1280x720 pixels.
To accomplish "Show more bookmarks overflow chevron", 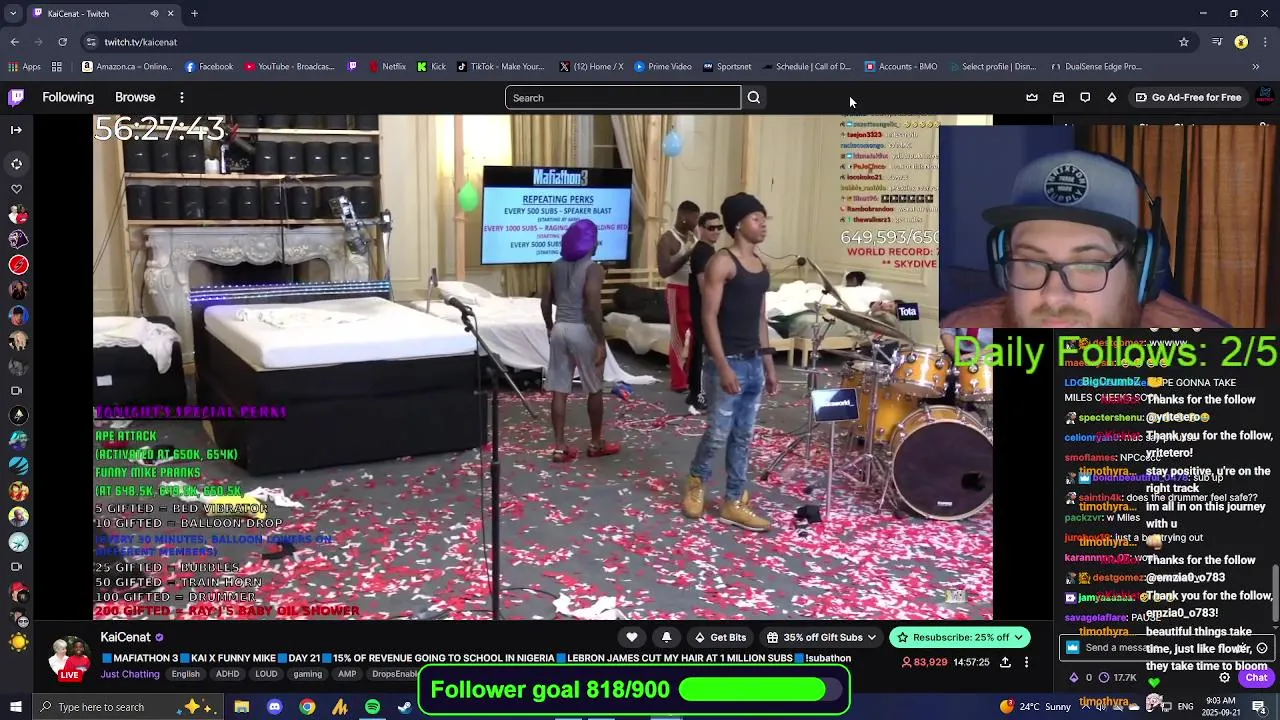I will (x=1256, y=67).
